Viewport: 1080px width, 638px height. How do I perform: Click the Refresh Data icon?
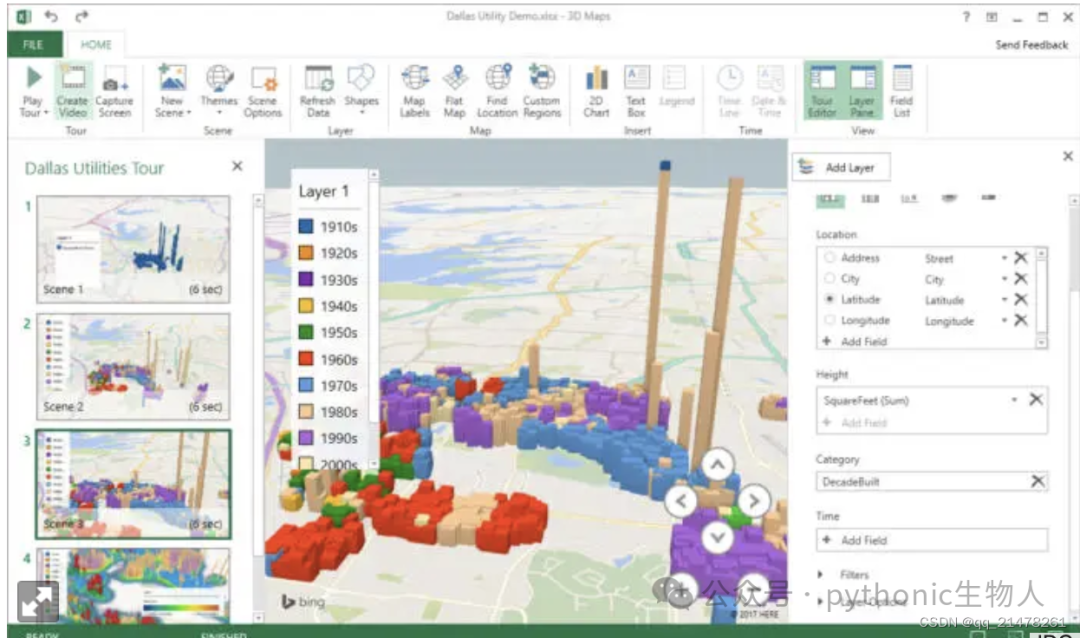(318, 91)
